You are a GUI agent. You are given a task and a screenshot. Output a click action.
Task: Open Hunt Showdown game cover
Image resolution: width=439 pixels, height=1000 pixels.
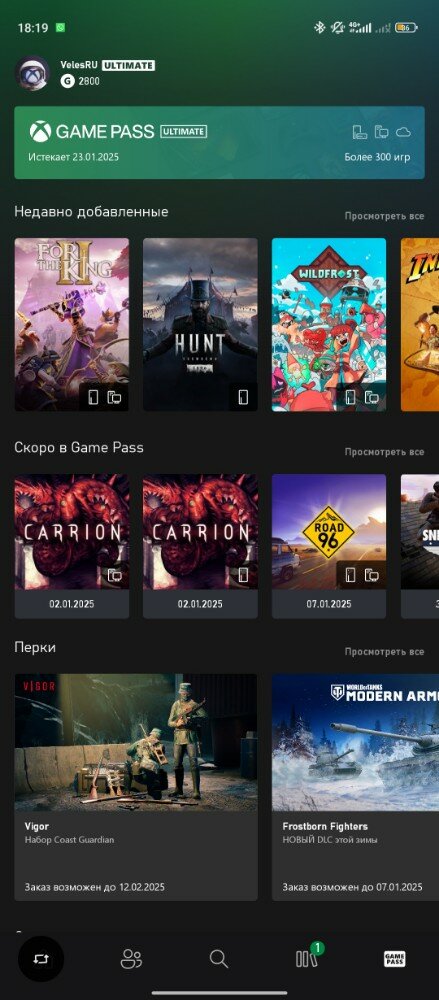[x=200, y=325]
